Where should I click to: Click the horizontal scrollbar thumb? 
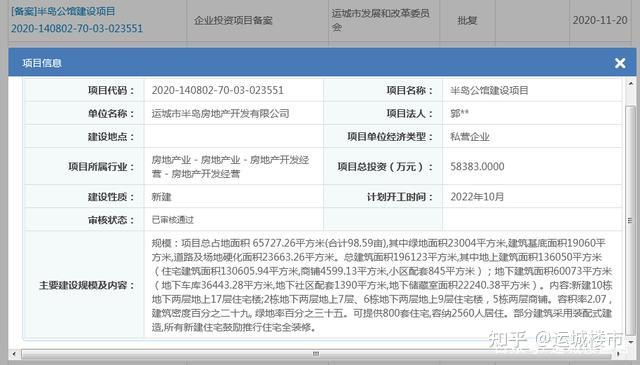coord(316,354)
